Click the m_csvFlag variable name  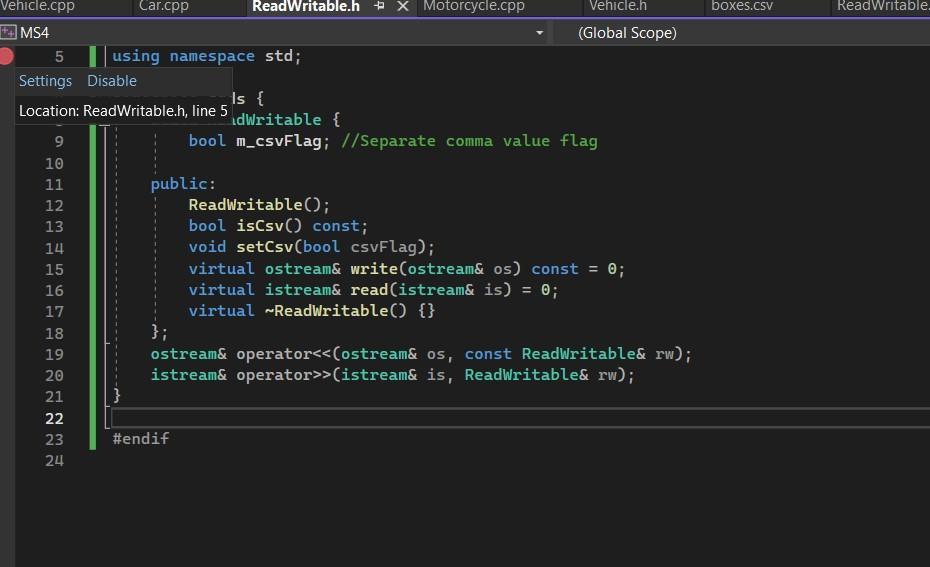279,141
